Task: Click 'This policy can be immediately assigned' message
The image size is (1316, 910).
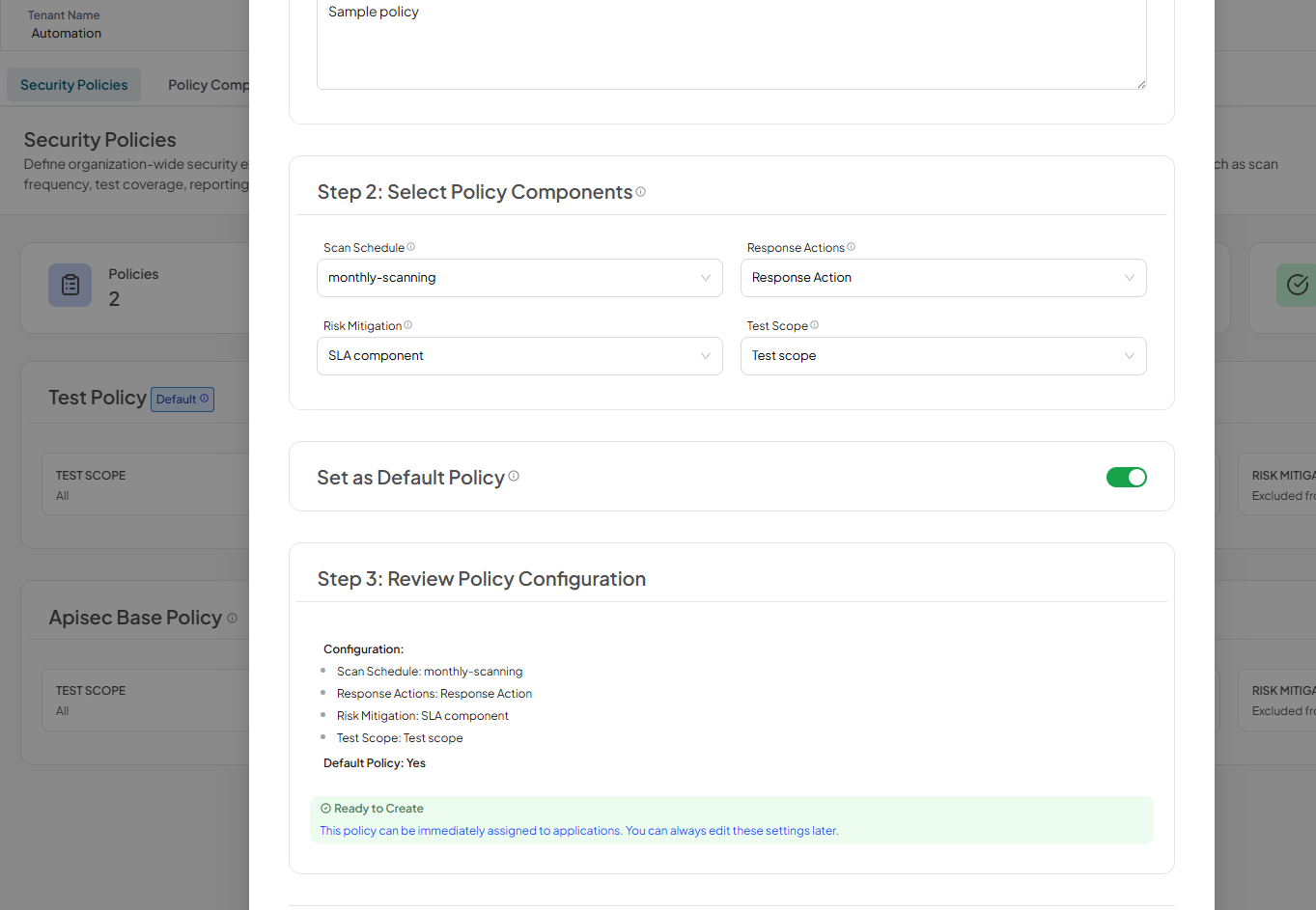Action: coord(579,831)
